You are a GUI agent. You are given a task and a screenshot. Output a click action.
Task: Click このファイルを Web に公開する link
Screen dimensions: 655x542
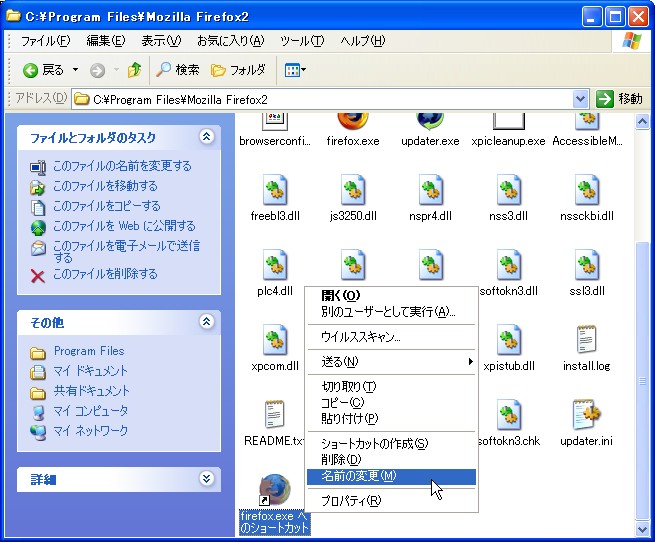pyautogui.click(x=124, y=226)
